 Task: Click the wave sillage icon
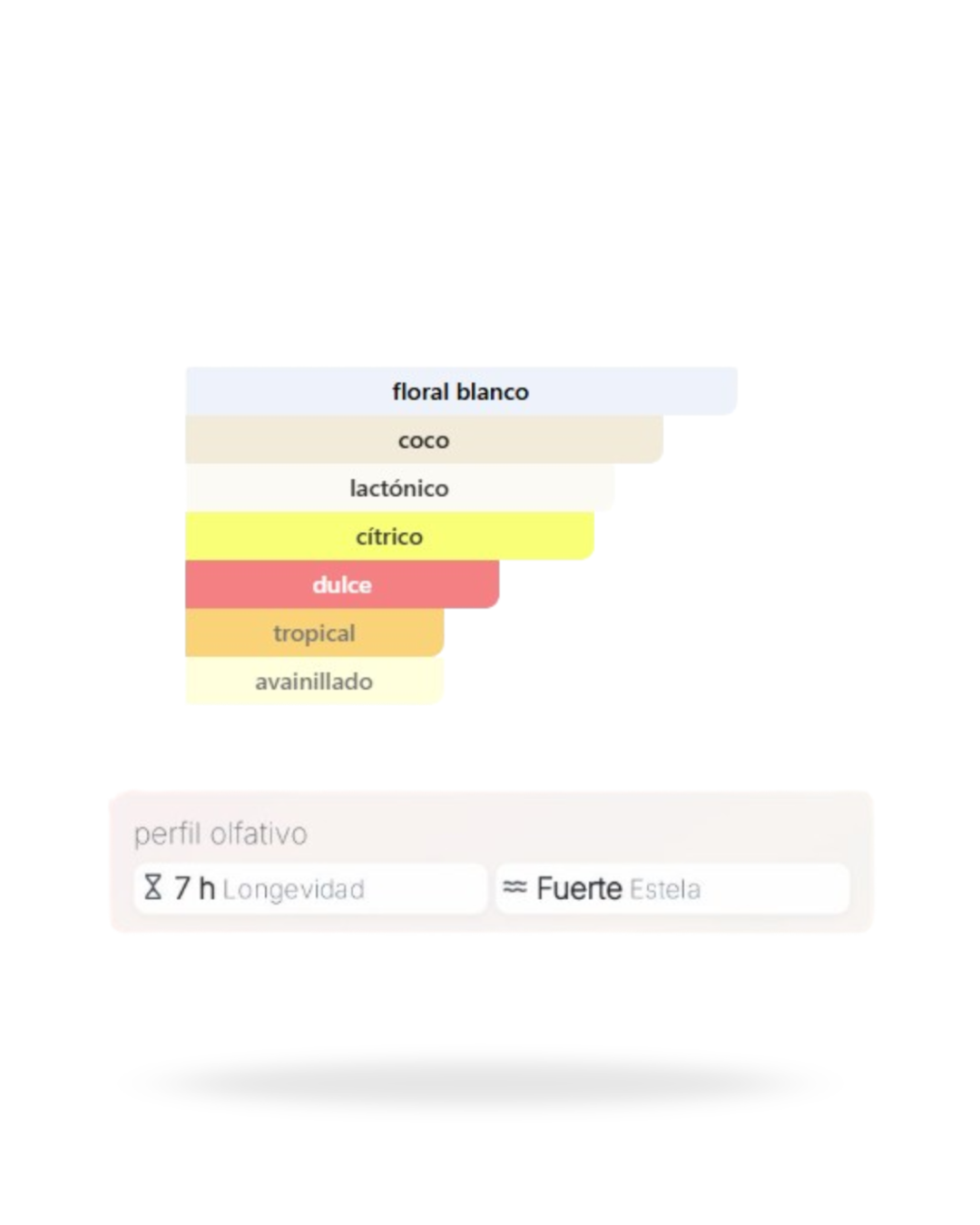514,887
